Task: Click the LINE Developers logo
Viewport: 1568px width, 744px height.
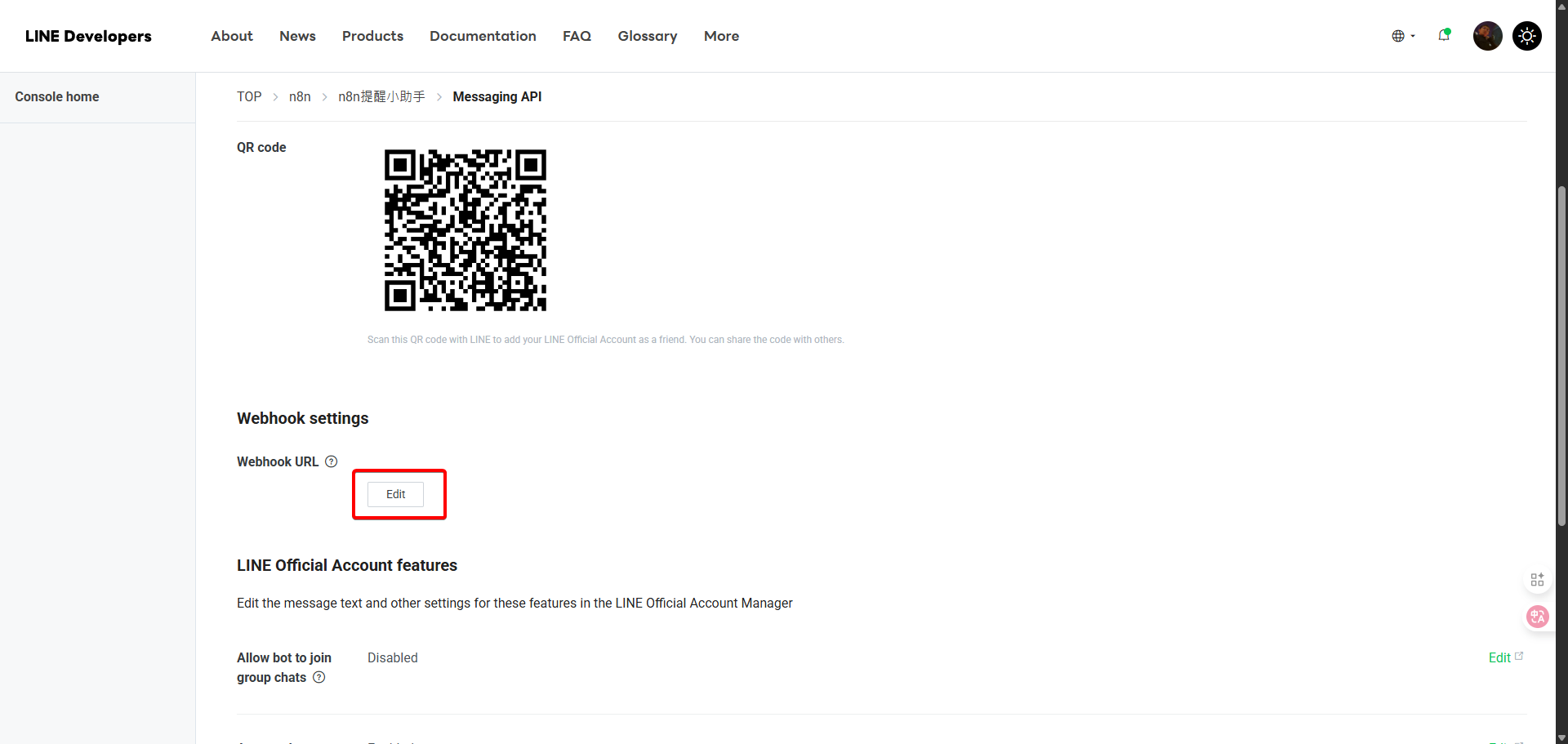Action: pos(87,36)
